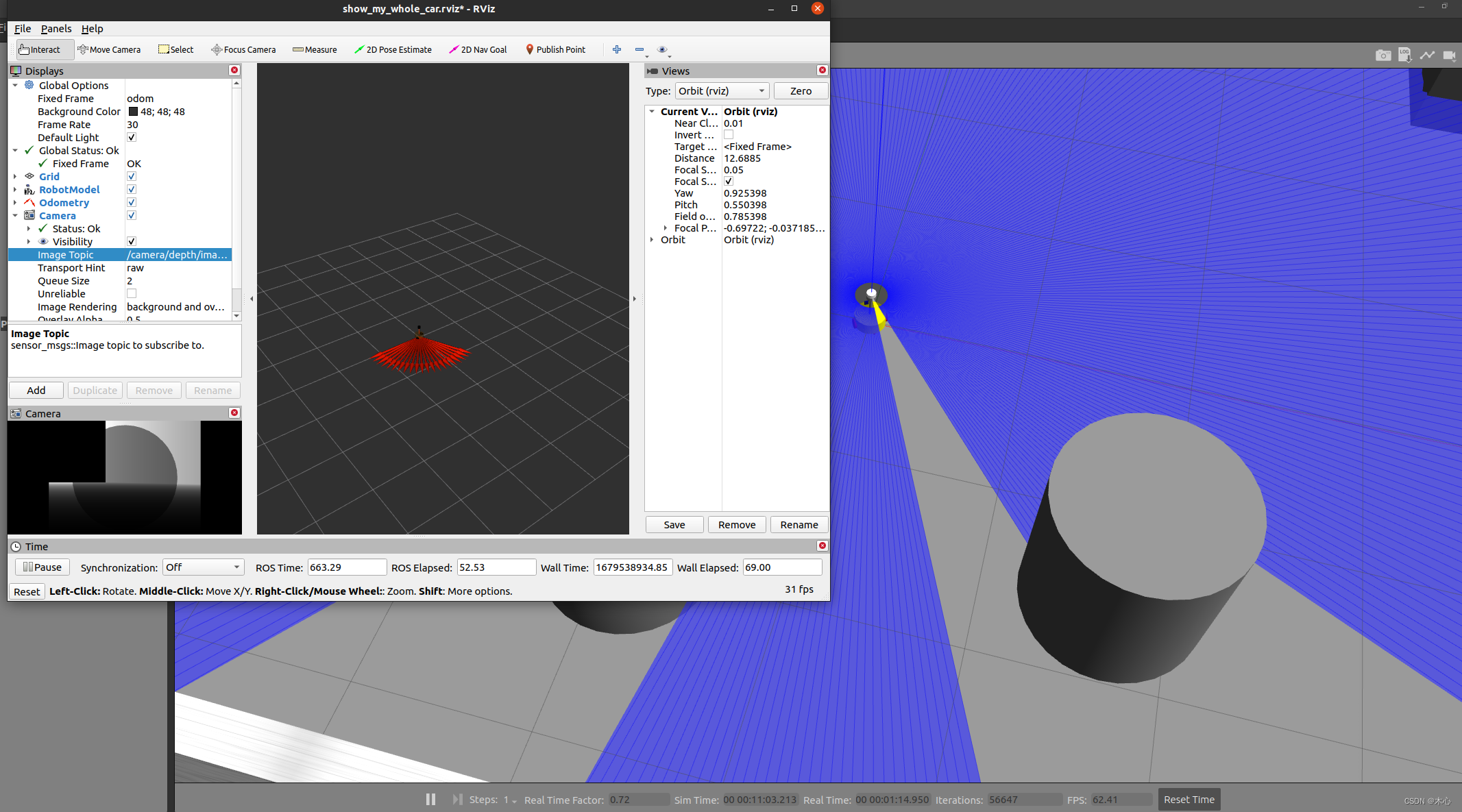Click the Background Color swatch

pos(133,112)
